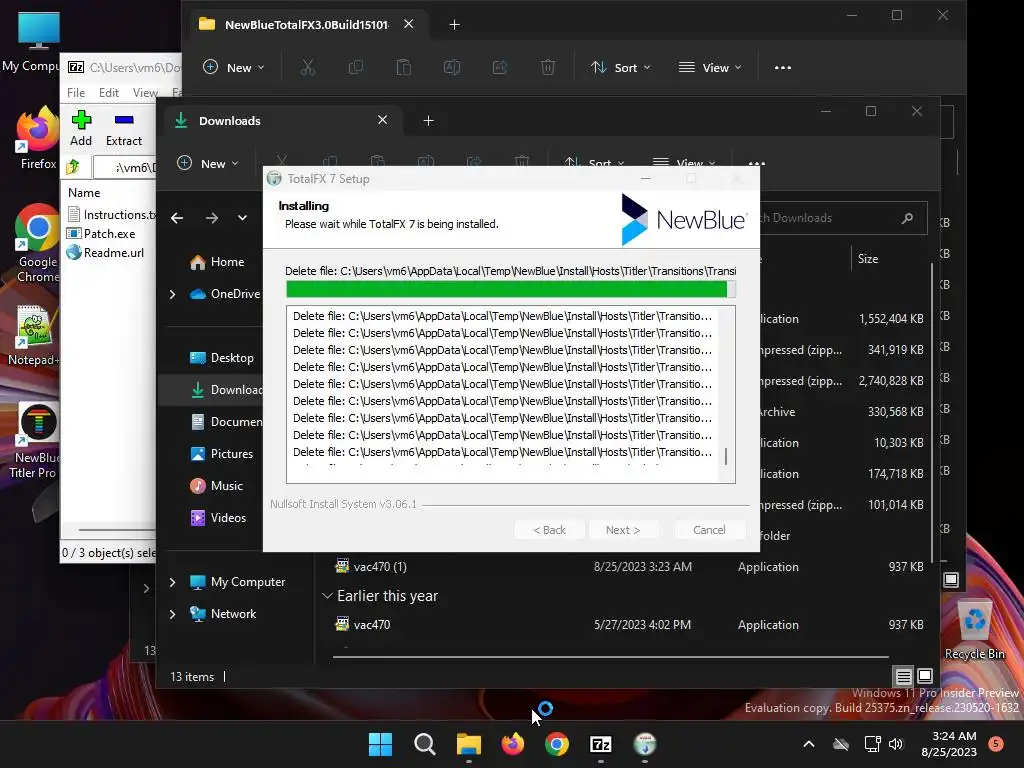Open the 7-Zip Edit menu
1024x768 pixels.
108,93
